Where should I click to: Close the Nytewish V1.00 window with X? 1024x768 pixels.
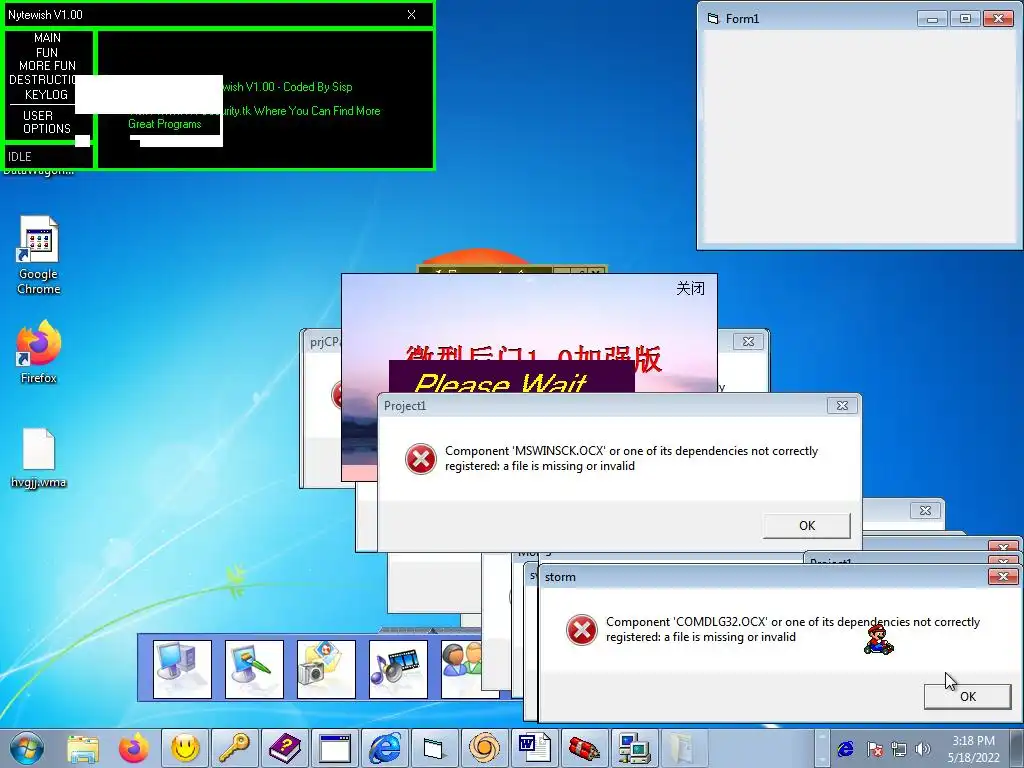(x=411, y=14)
